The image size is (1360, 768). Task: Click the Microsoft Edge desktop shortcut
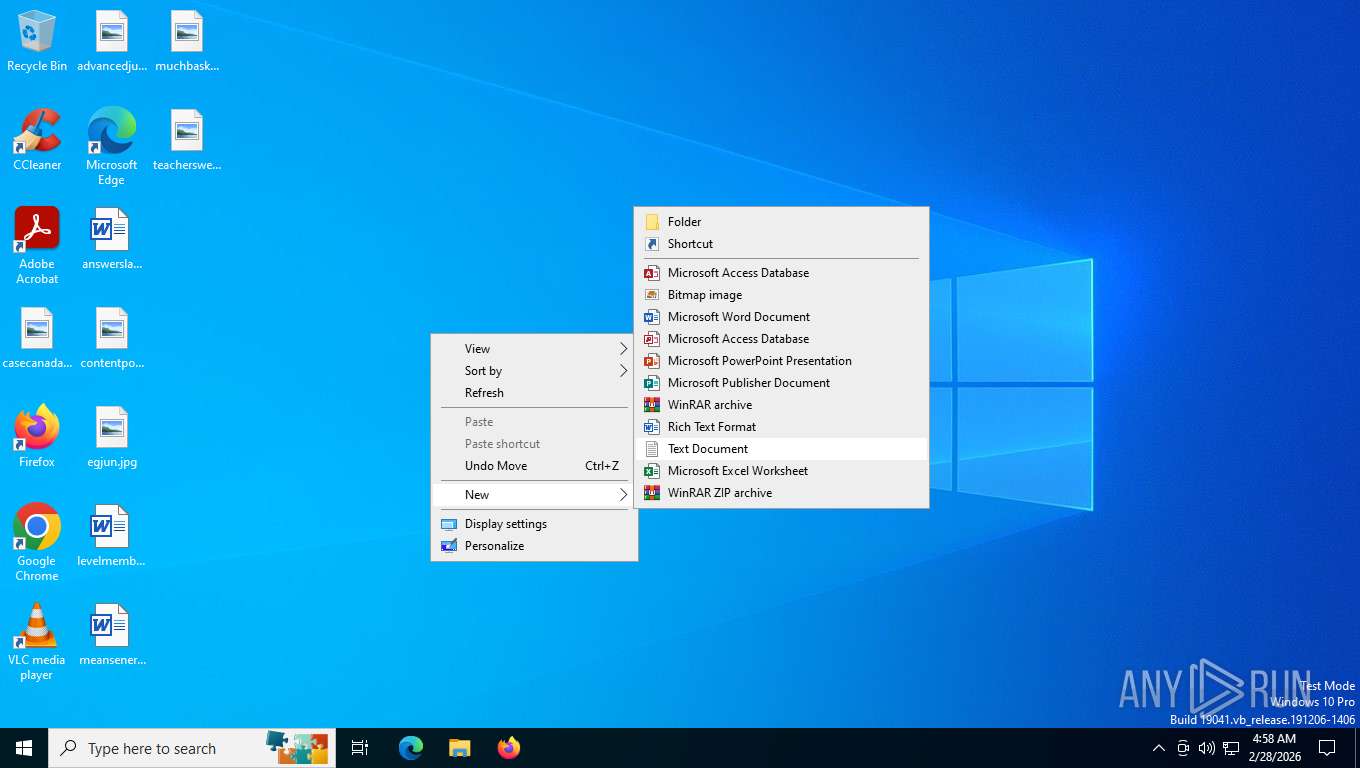(x=112, y=147)
